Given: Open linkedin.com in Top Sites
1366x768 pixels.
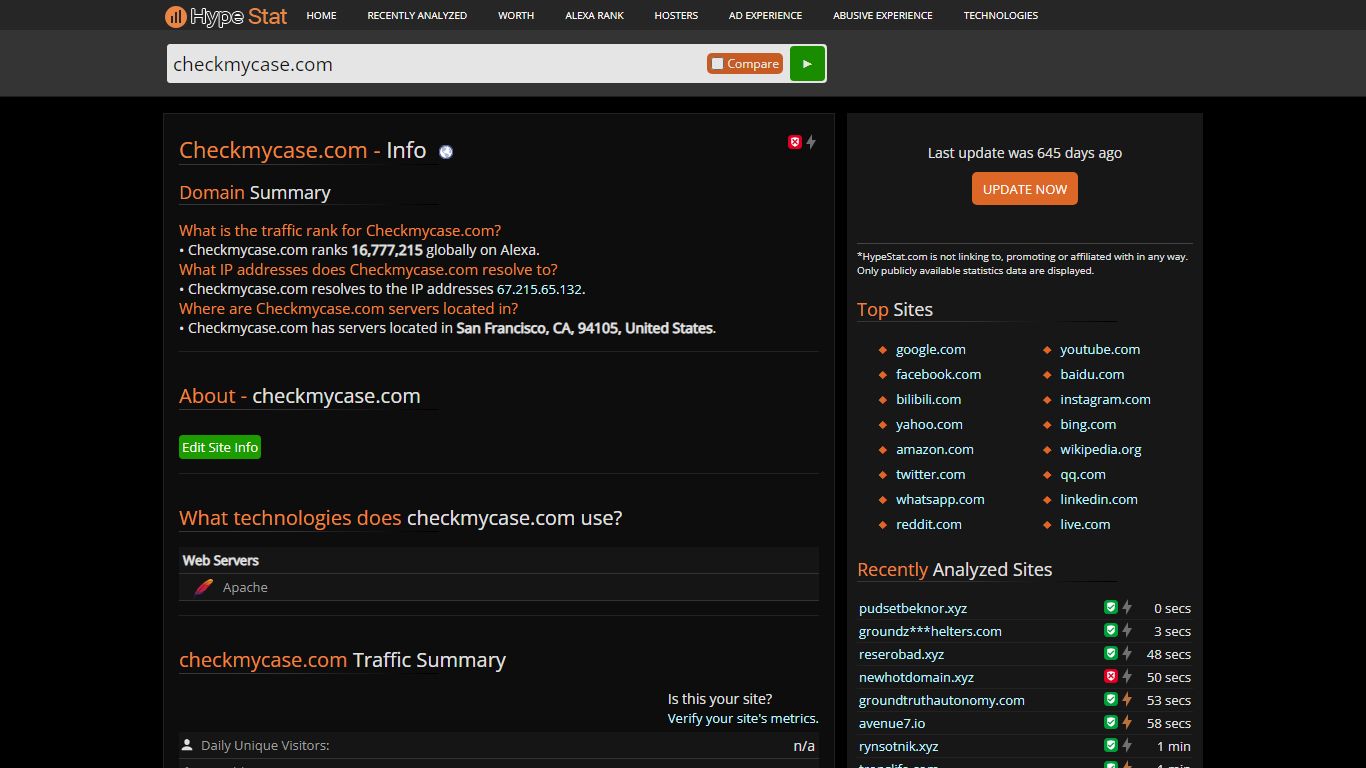Looking at the screenshot, I should [x=1099, y=499].
